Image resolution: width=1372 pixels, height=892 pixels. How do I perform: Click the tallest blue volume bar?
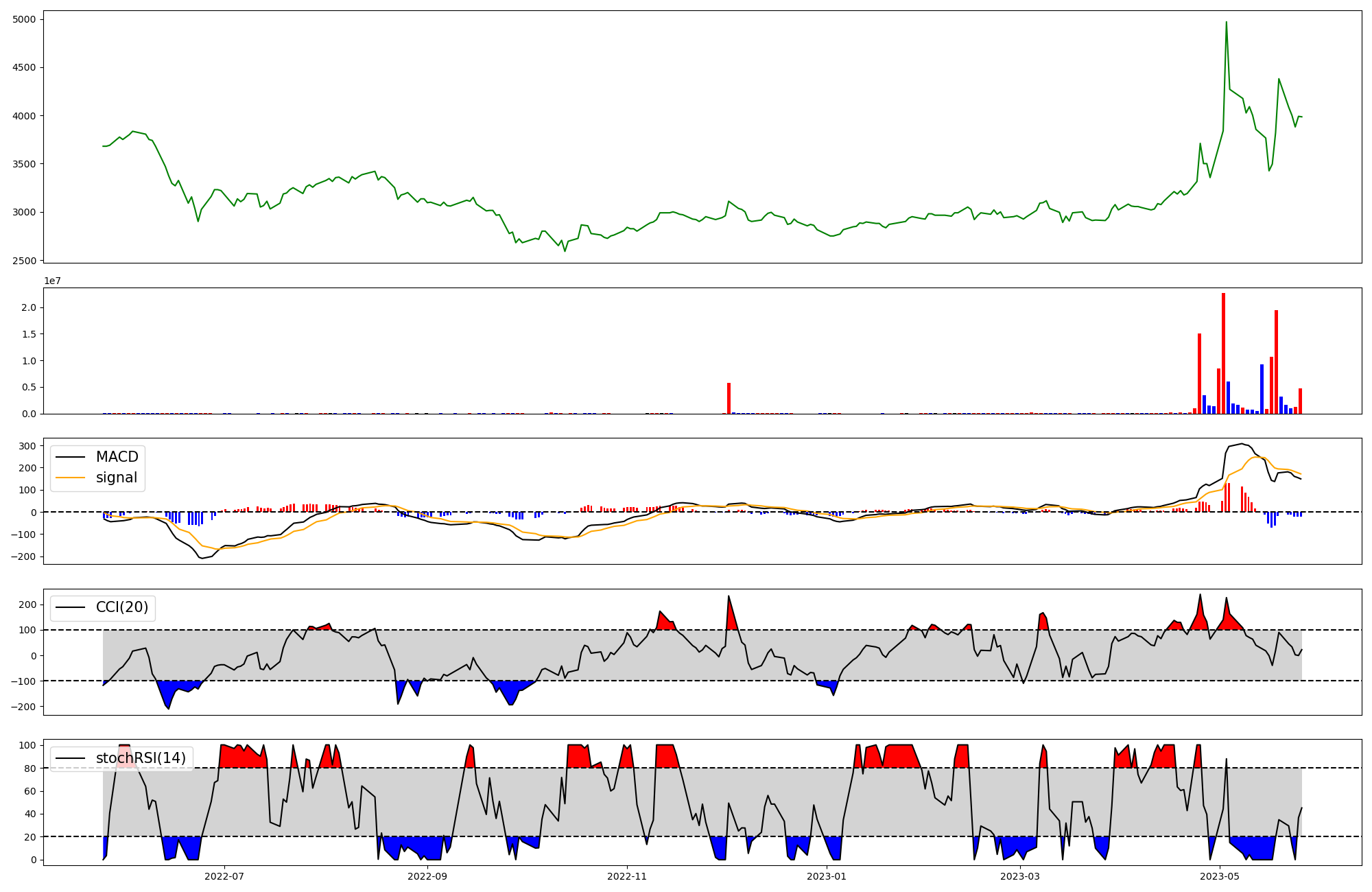[1262, 389]
